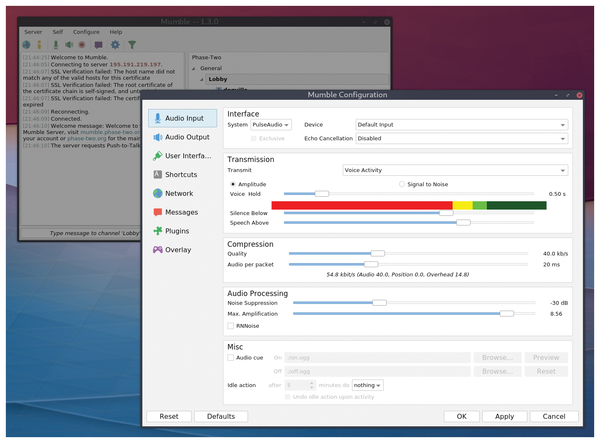Image resolution: width=600 pixels, height=443 pixels.
Task: Open the Overlay settings page
Action: tap(183, 249)
